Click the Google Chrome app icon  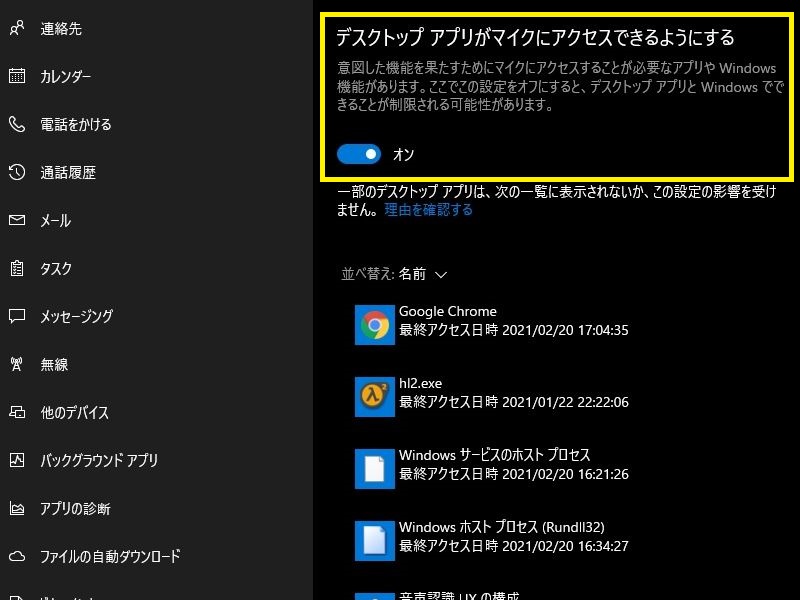tap(374, 324)
